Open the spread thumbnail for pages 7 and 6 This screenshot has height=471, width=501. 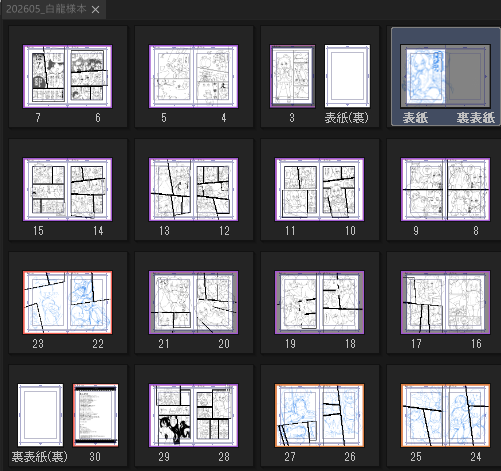click(x=67, y=76)
